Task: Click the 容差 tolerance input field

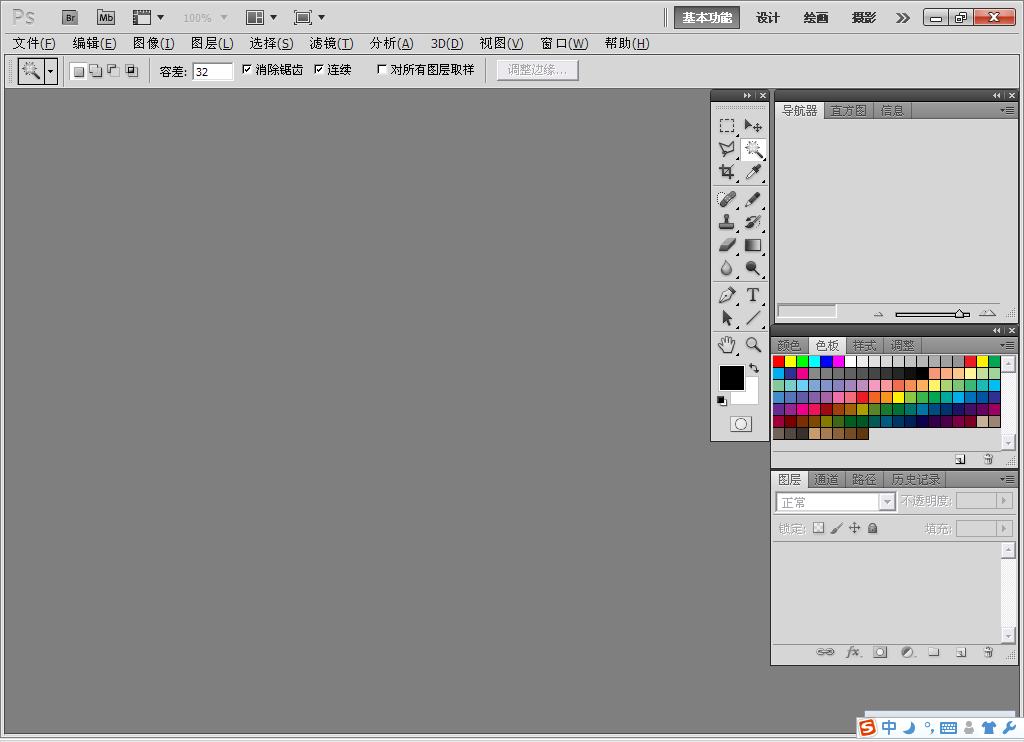Action: click(x=213, y=71)
